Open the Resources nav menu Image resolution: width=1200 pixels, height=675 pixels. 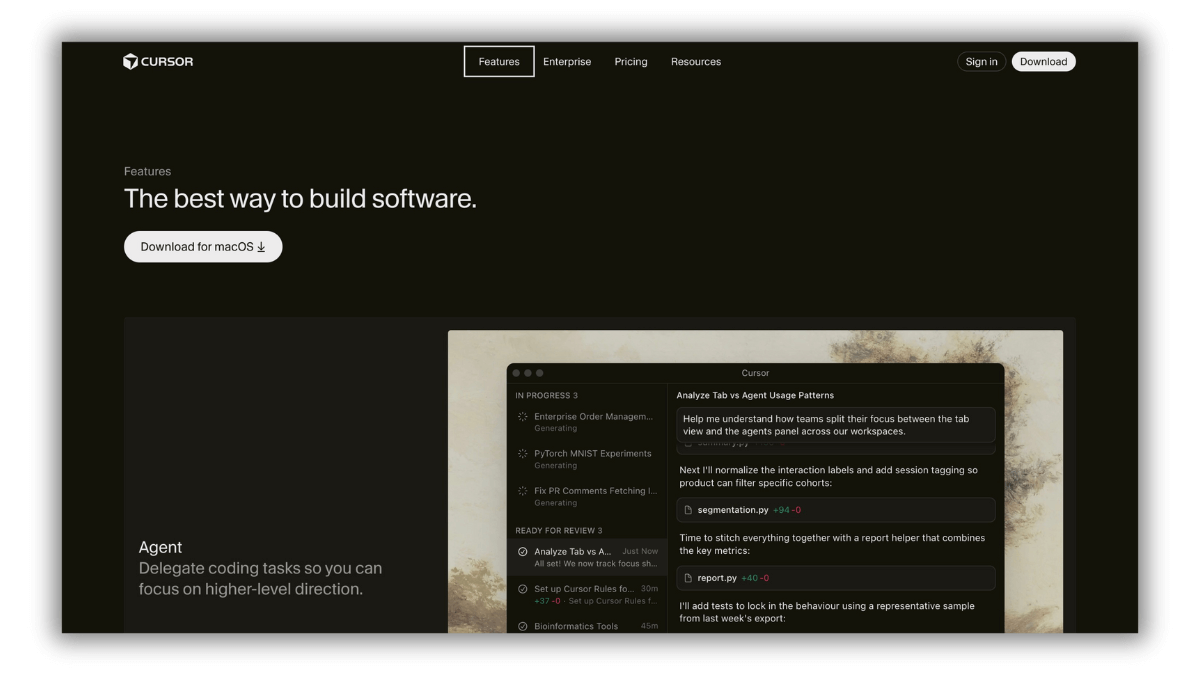(x=696, y=62)
